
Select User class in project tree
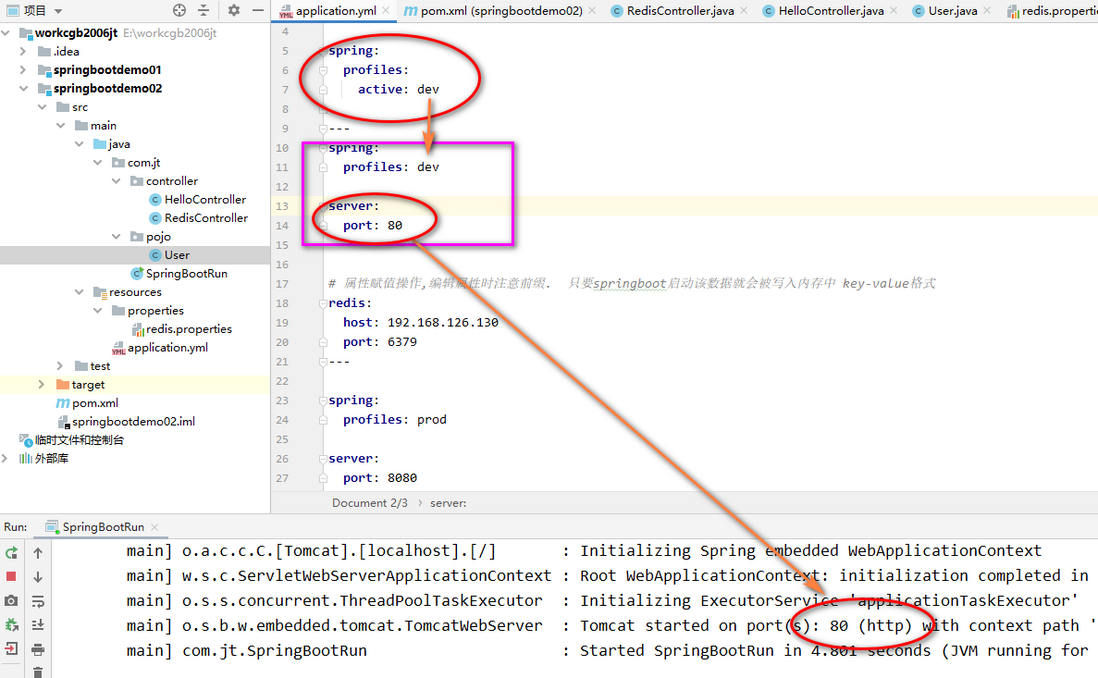tap(176, 255)
